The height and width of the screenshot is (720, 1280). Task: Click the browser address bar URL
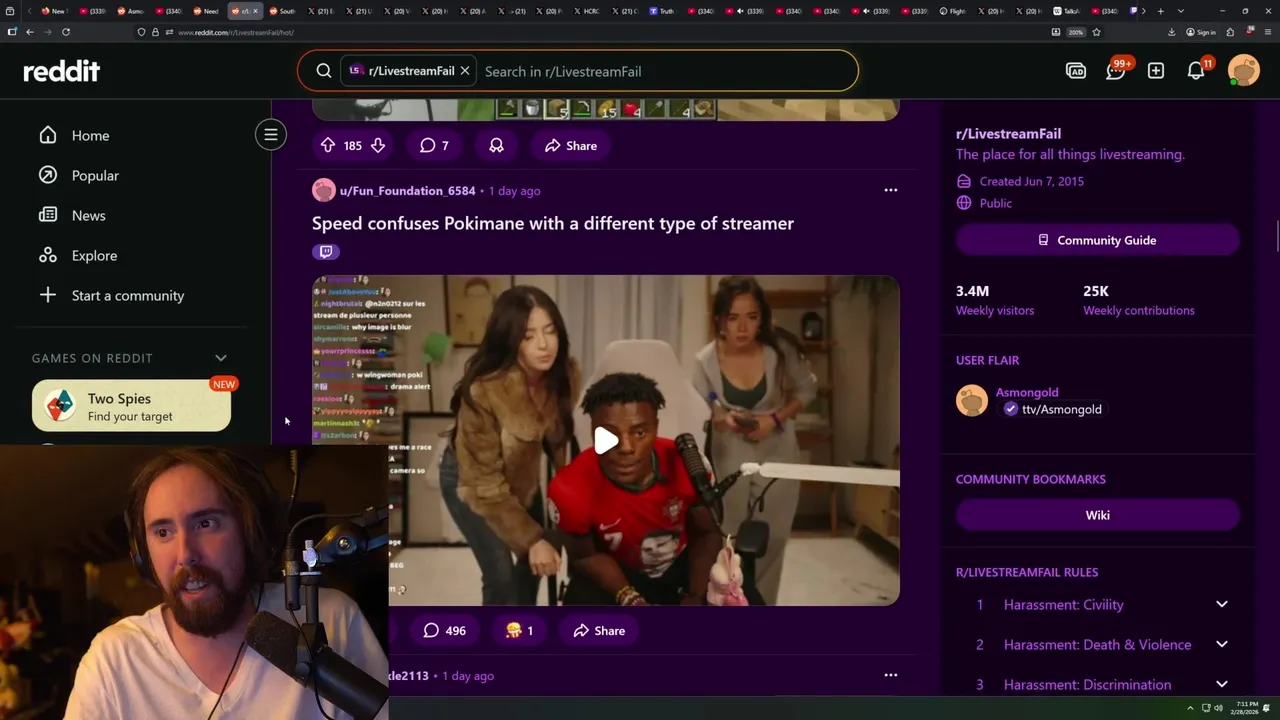pyautogui.click(x=236, y=32)
